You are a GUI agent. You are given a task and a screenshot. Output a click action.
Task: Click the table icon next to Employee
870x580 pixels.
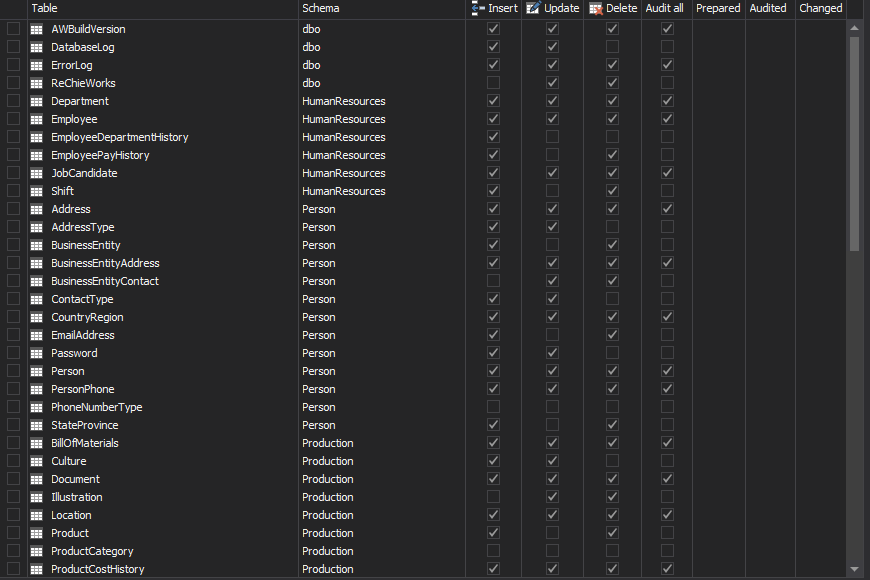pyautogui.click(x=37, y=119)
